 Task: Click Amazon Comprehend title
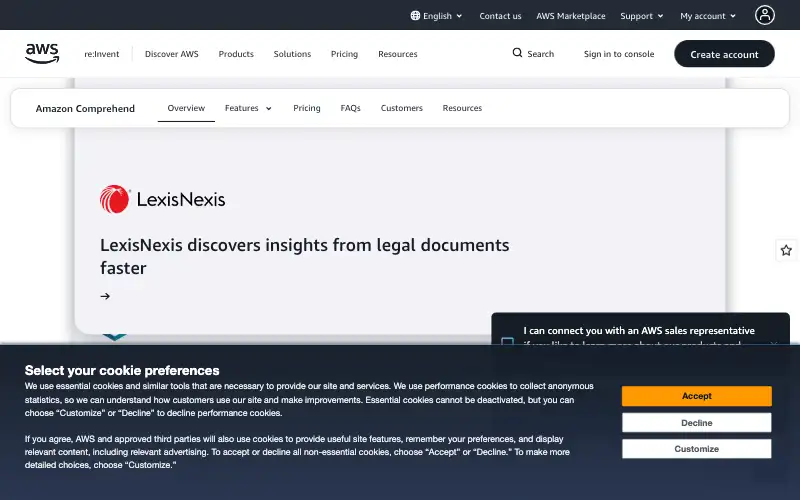(x=85, y=108)
